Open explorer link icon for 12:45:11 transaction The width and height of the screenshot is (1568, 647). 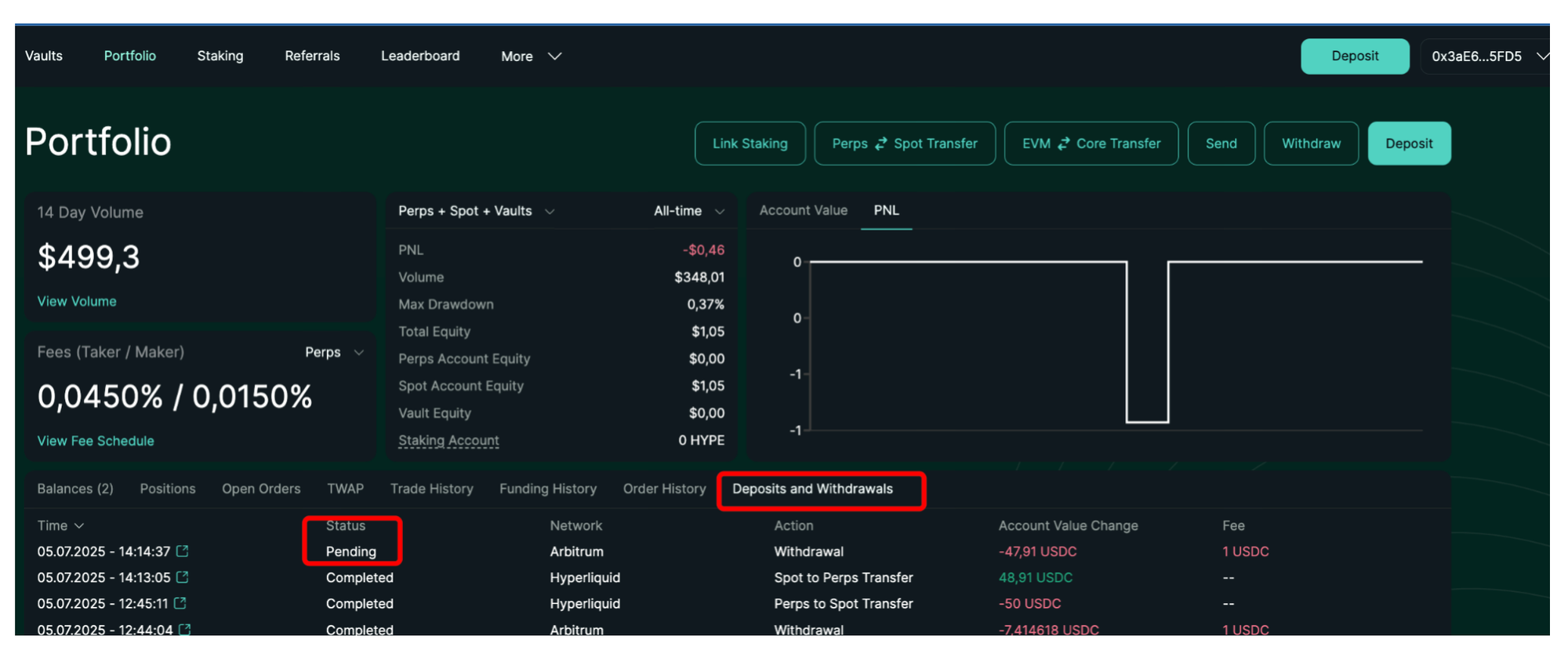pyautogui.click(x=180, y=603)
